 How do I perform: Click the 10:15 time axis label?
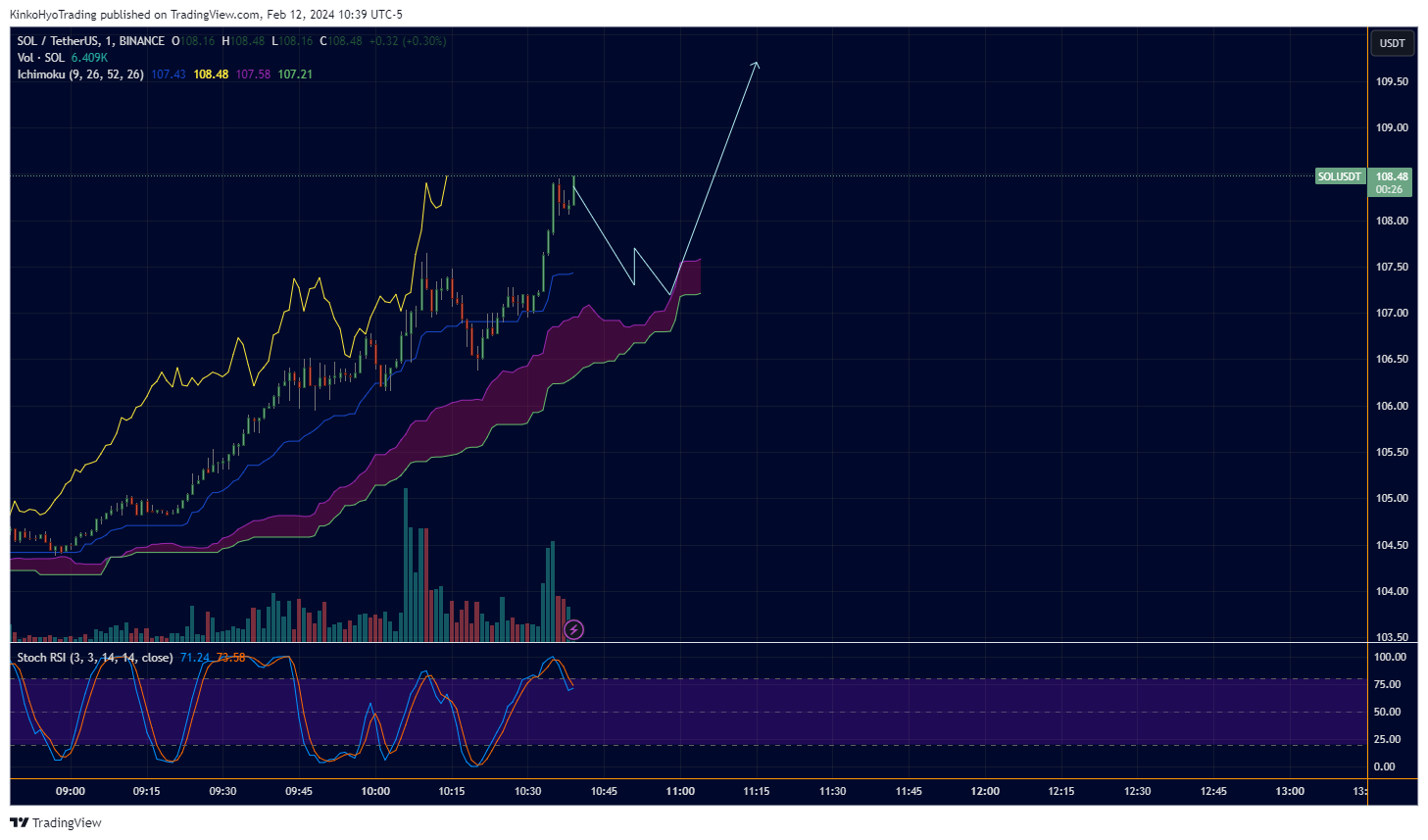tap(452, 791)
